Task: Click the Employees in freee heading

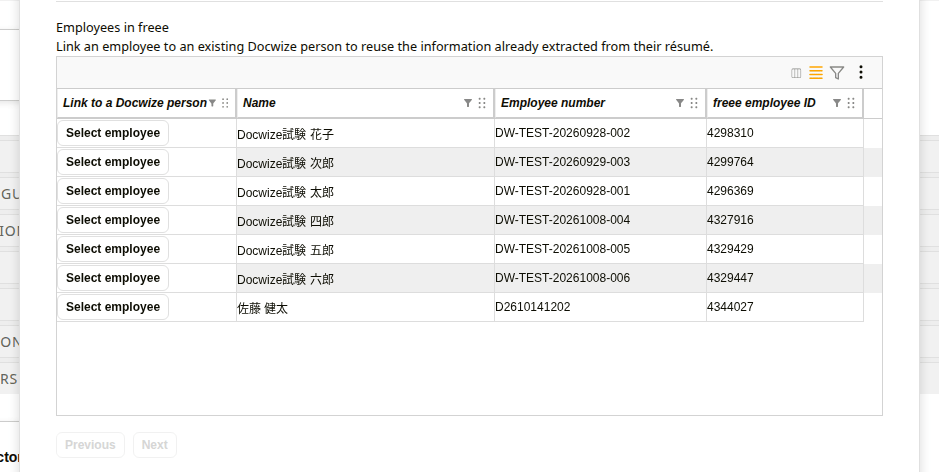Action: pos(113,28)
